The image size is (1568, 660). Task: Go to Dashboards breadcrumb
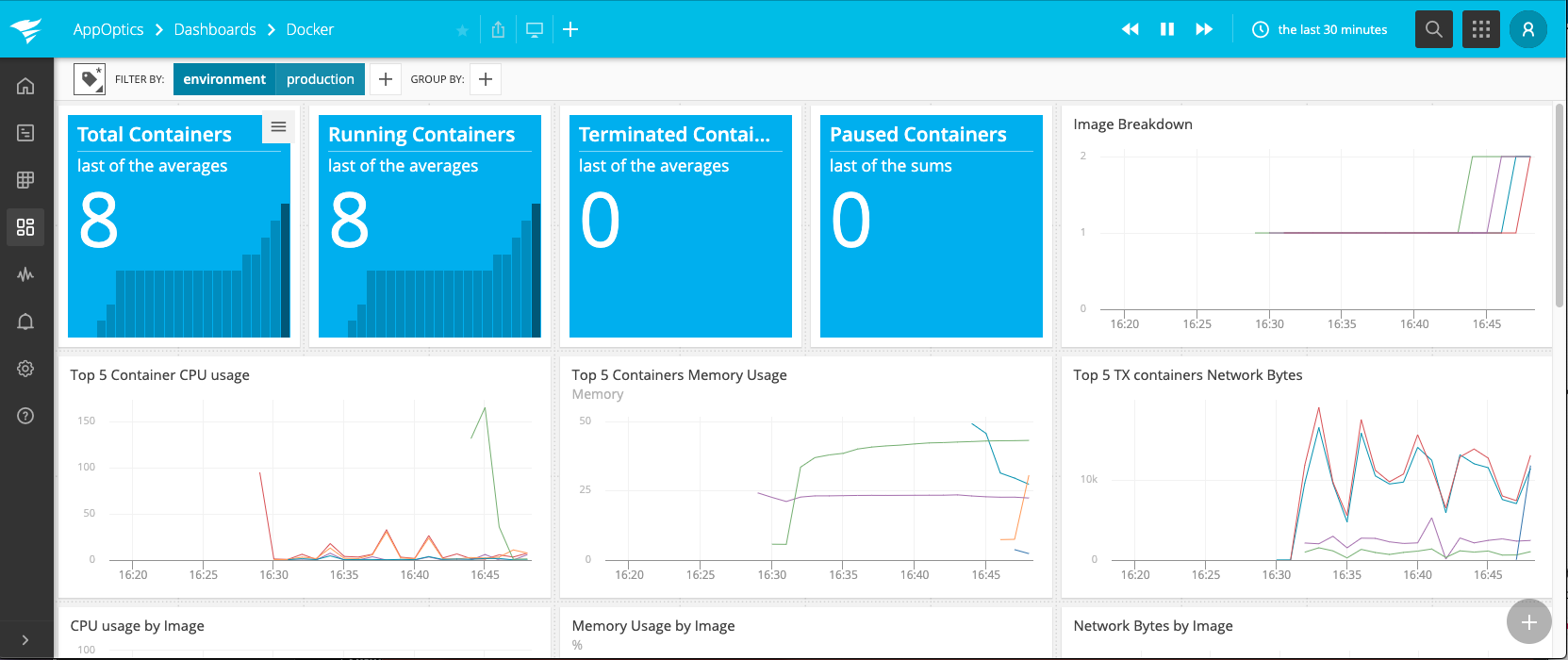point(215,29)
